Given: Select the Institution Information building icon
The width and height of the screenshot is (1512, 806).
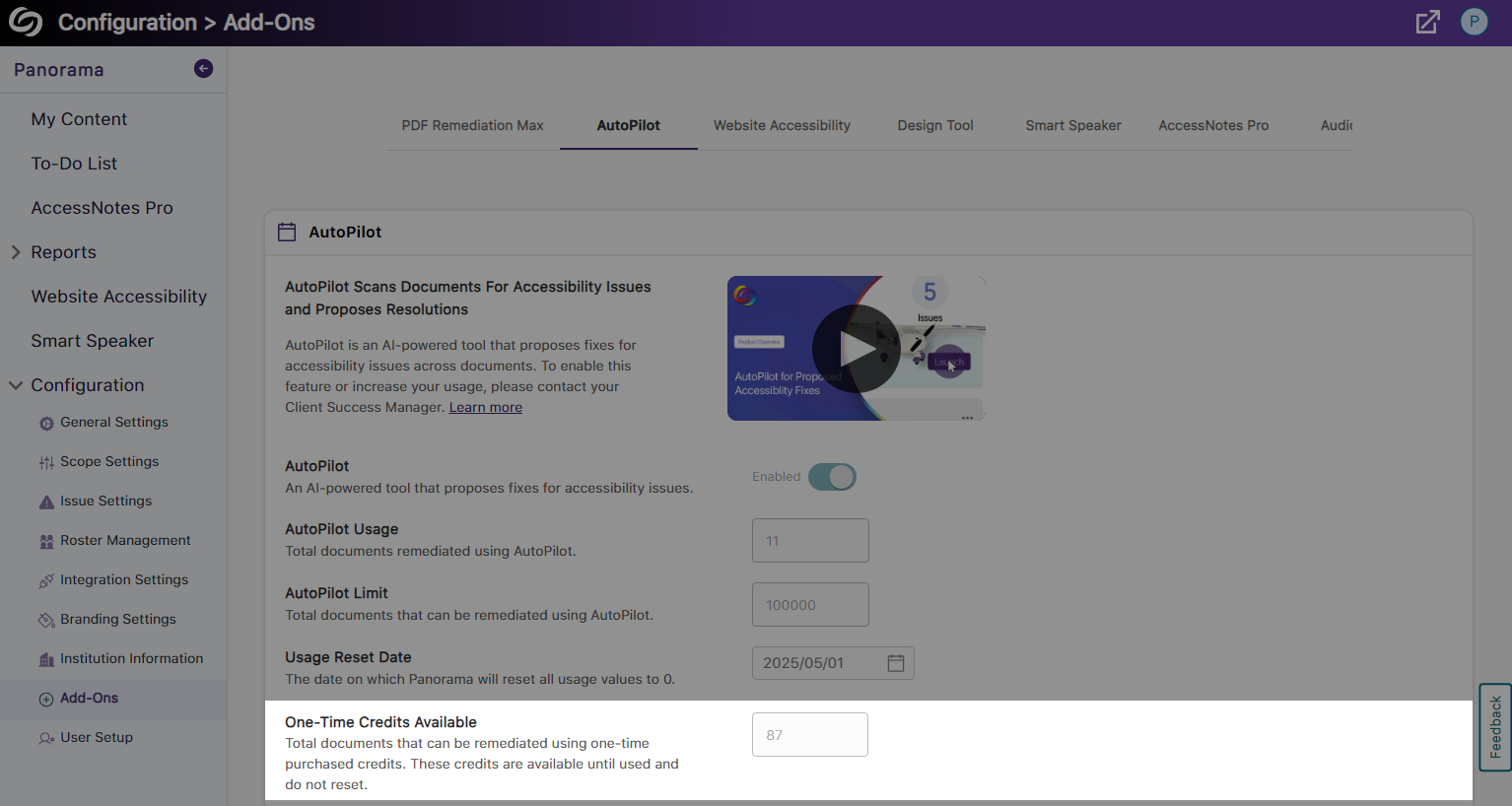Looking at the screenshot, I should tap(45, 658).
